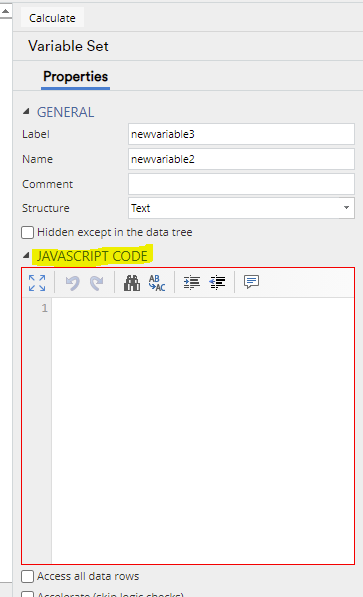This screenshot has width=363, height=597.
Task: Edit the Label field newvariable3
Action: click(241, 134)
